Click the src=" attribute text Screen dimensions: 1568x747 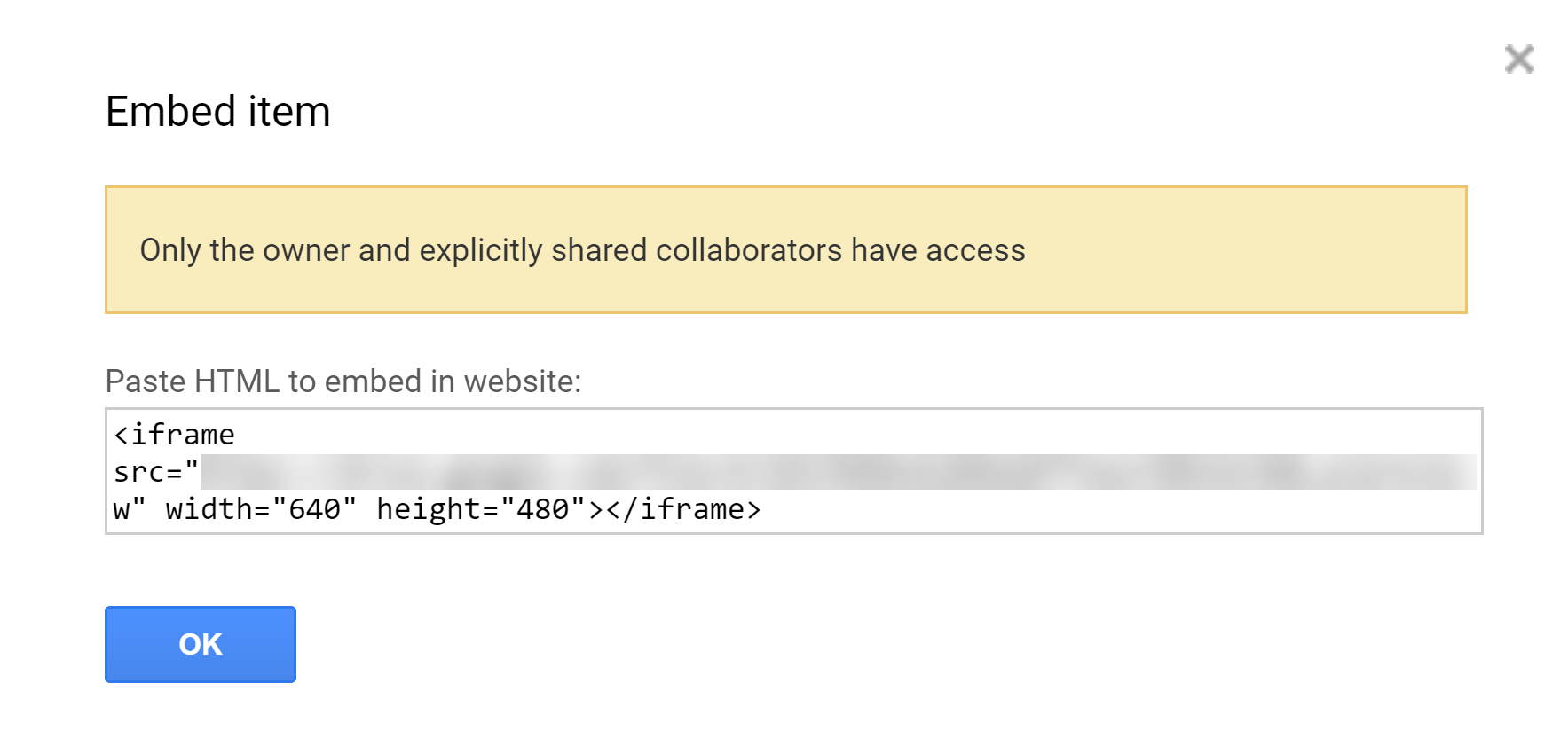click(x=155, y=472)
